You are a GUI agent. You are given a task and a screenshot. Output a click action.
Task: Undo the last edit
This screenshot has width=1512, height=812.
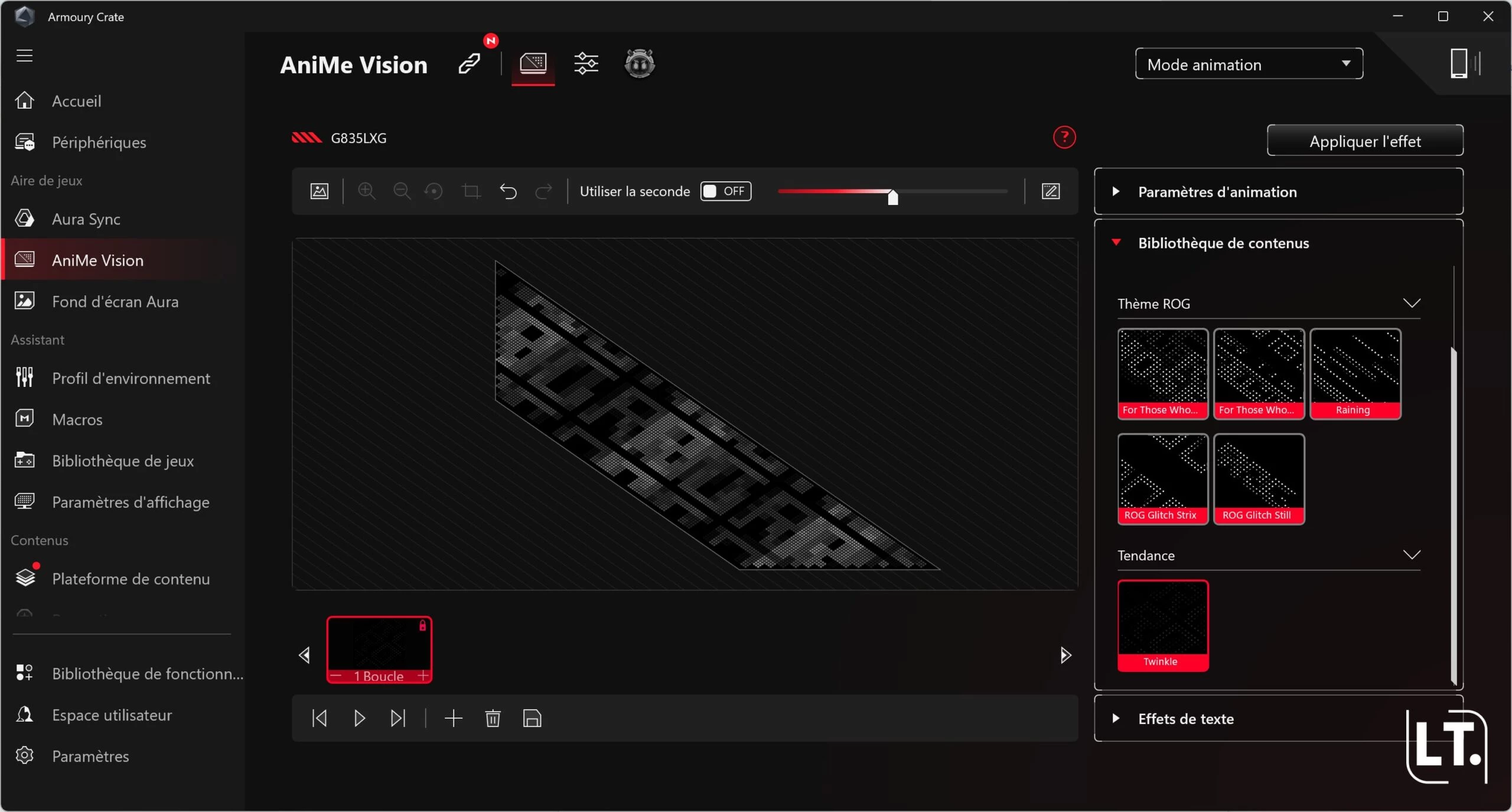click(508, 191)
